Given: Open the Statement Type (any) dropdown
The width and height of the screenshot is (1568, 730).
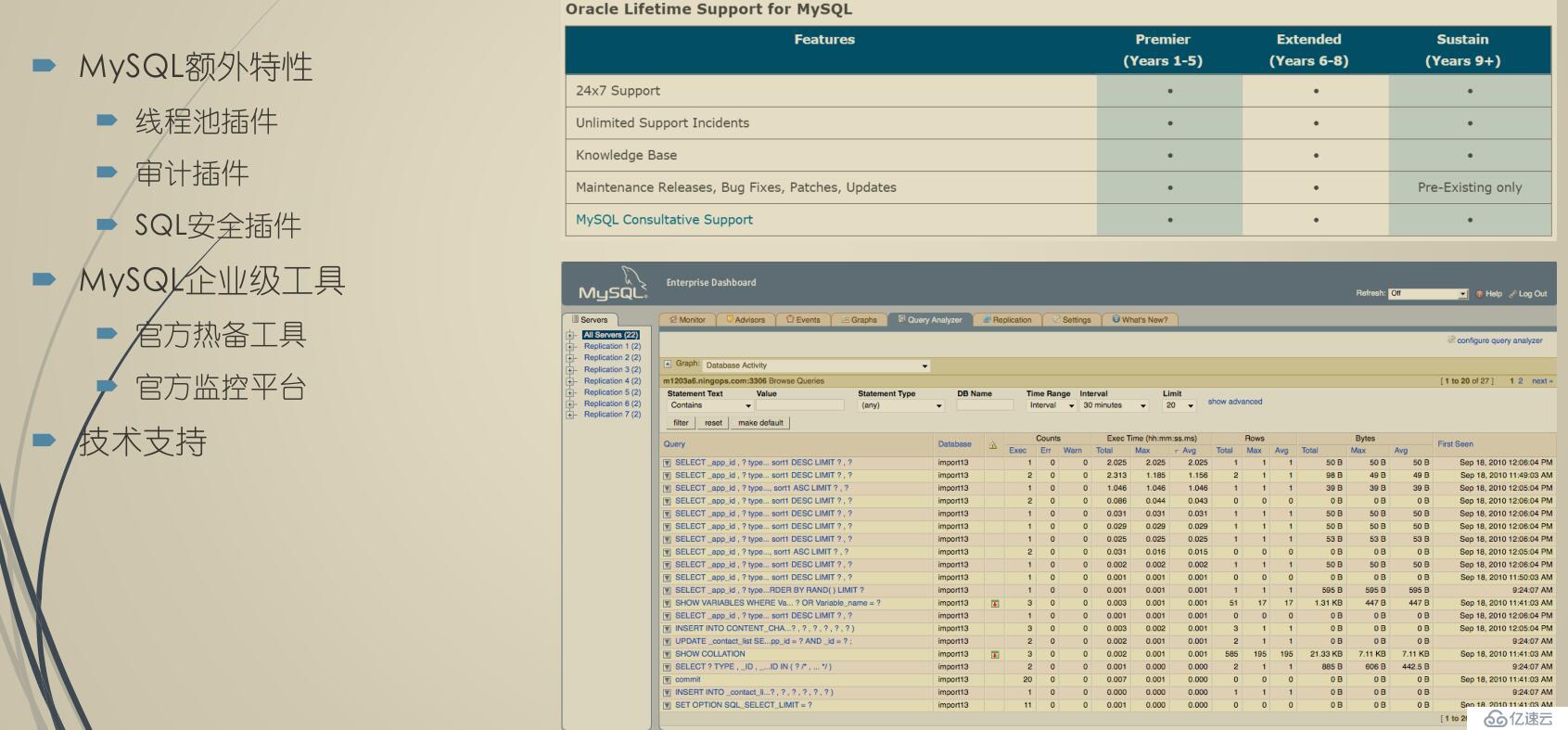Looking at the screenshot, I should click(900, 405).
